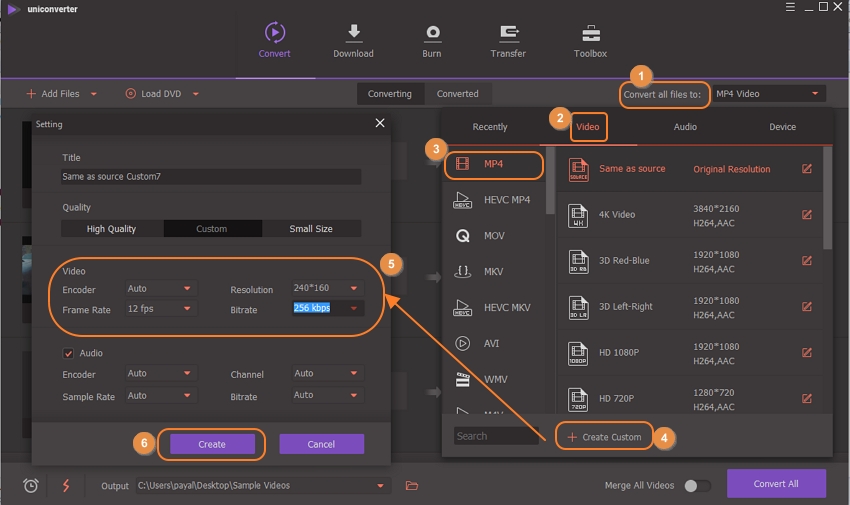The width and height of the screenshot is (850, 505).
Task: Switch to the Device tab
Action: 783,127
